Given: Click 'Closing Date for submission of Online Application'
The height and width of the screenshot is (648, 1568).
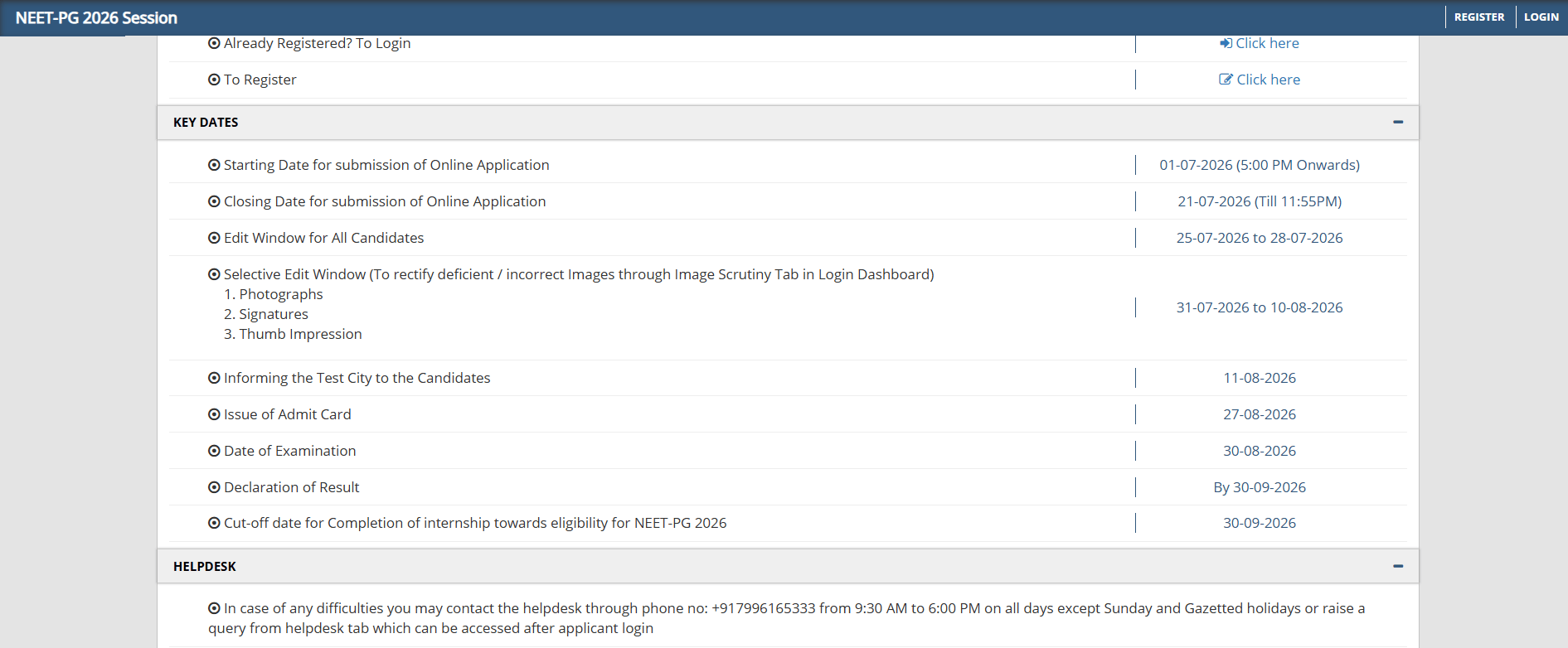Looking at the screenshot, I should pyautogui.click(x=385, y=201).
